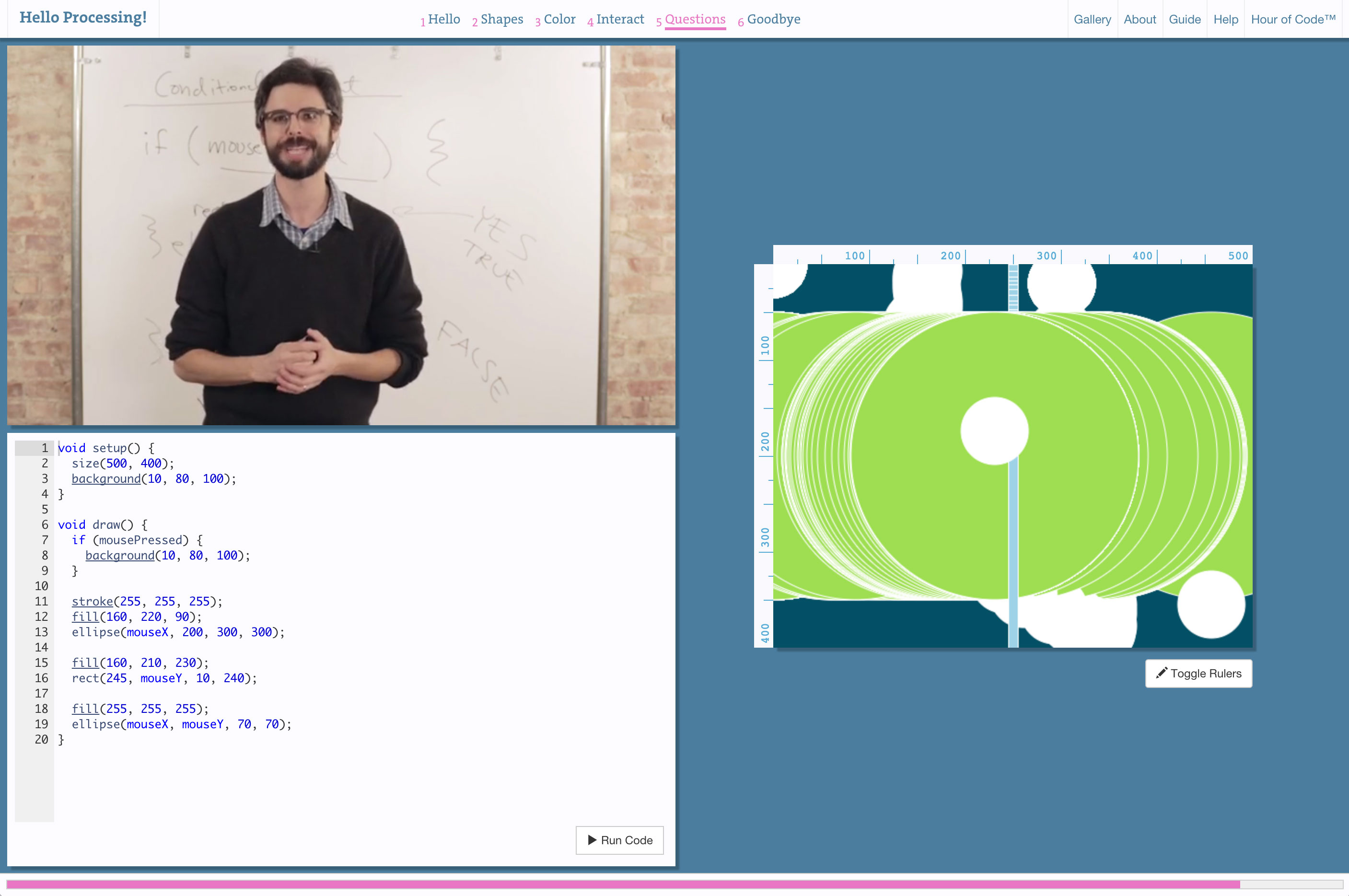The height and width of the screenshot is (896, 1349).
Task: Switch to the Color lesson tab
Action: tap(559, 20)
